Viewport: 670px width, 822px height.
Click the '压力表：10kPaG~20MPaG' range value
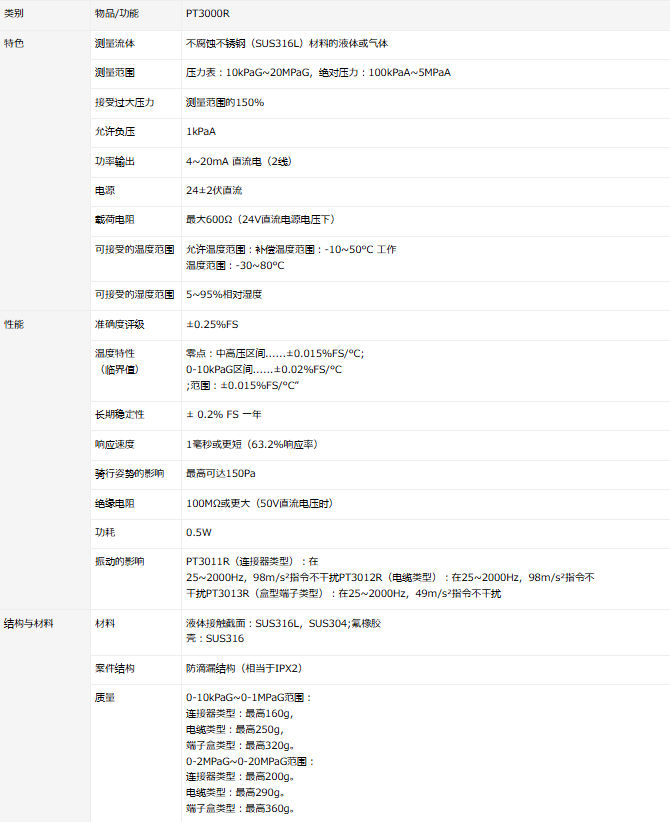pos(248,72)
